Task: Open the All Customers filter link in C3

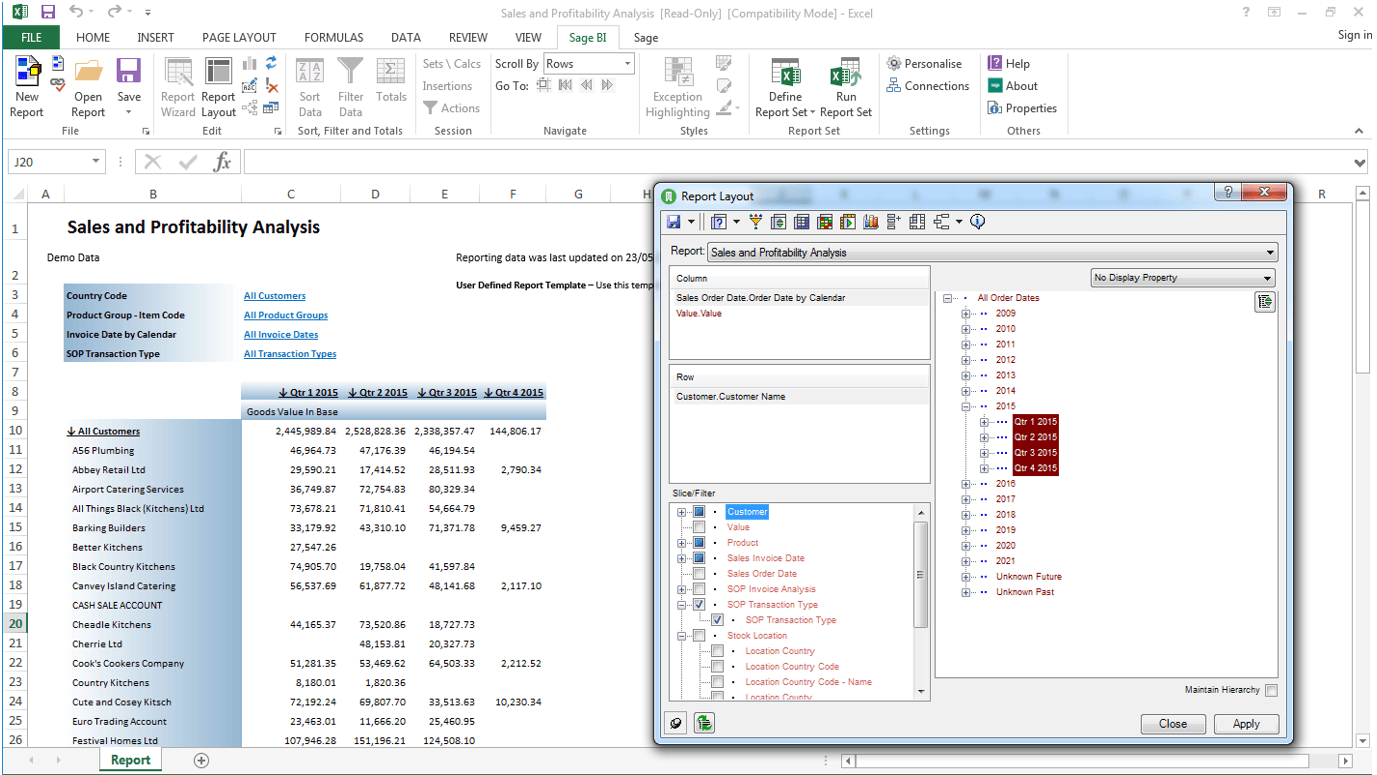Action: point(275,296)
